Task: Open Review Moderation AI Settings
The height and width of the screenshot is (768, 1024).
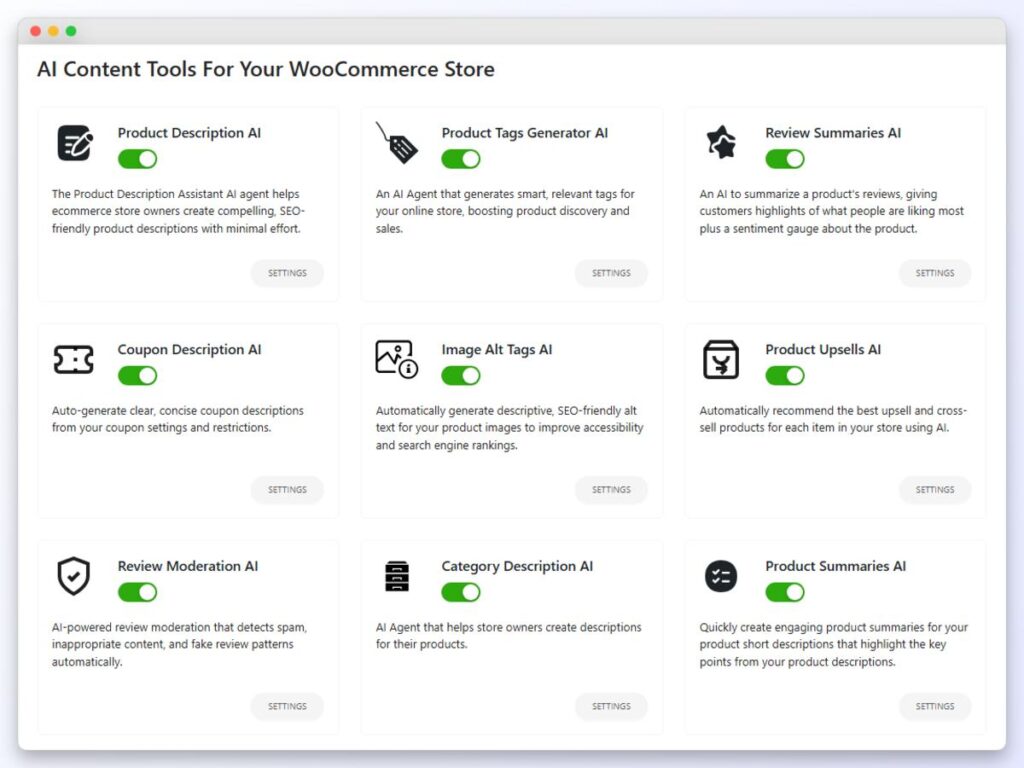Action: coord(287,707)
